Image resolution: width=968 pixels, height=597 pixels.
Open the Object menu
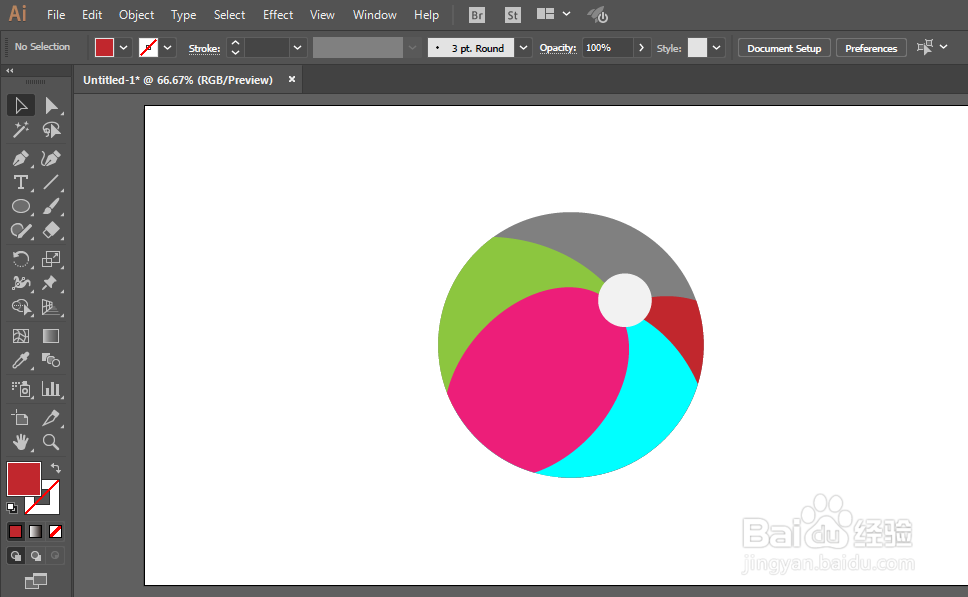[x=136, y=15]
